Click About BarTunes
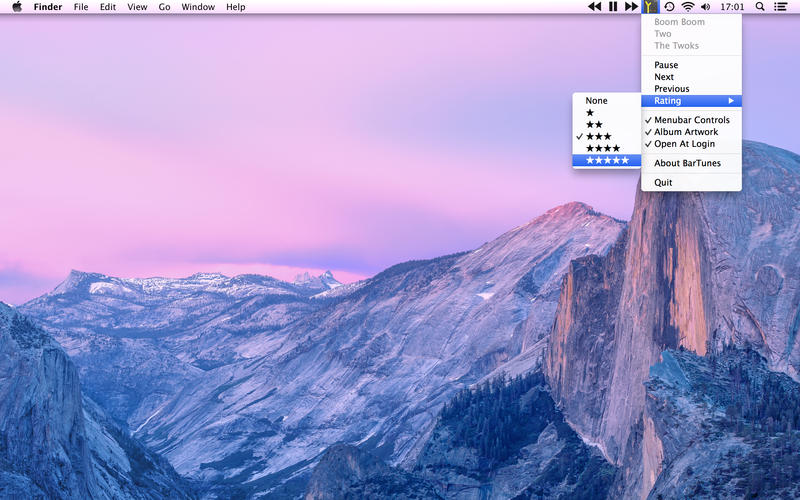This screenshot has width=800, height=500. point(687,163)
